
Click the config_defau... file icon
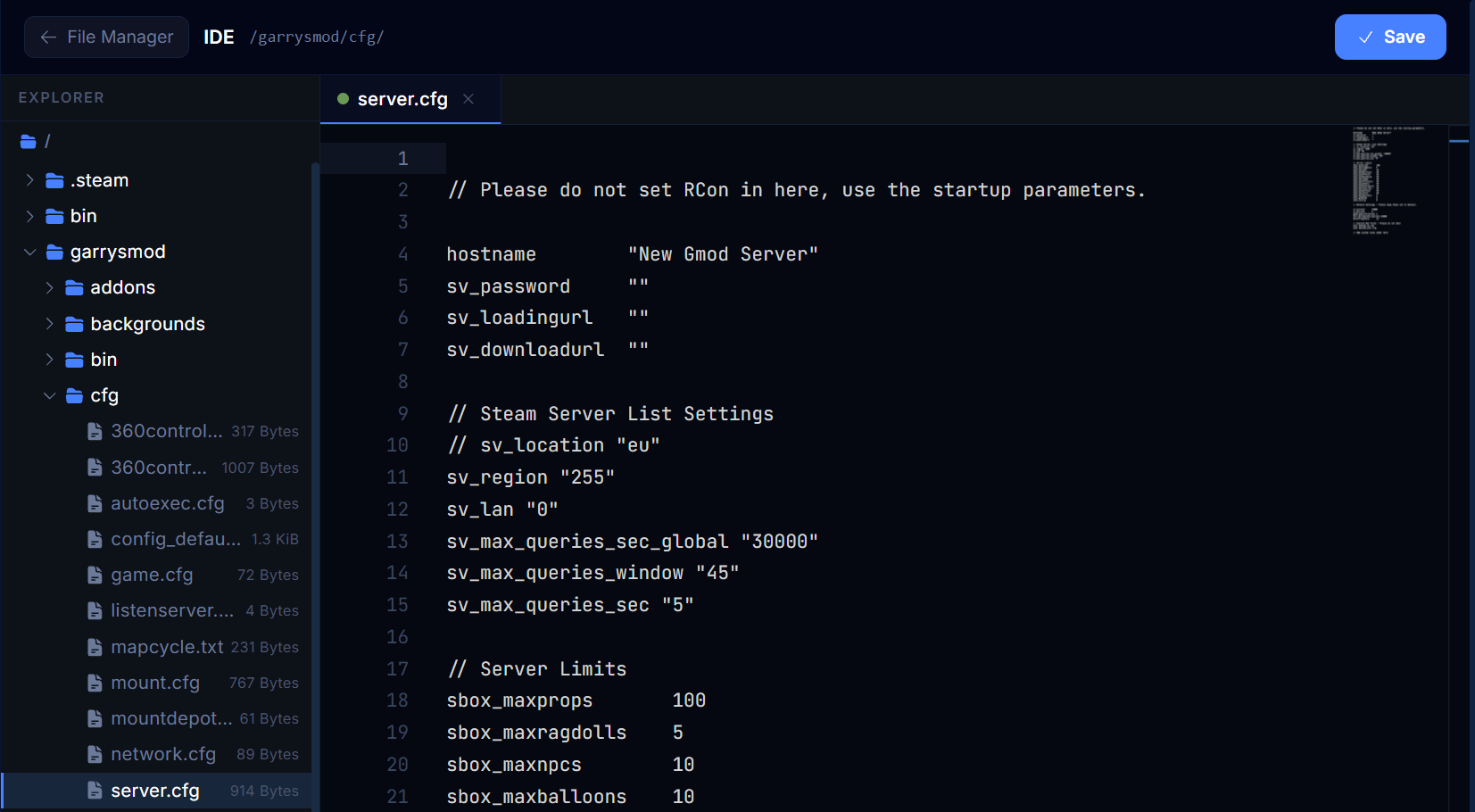pos(94,539)
